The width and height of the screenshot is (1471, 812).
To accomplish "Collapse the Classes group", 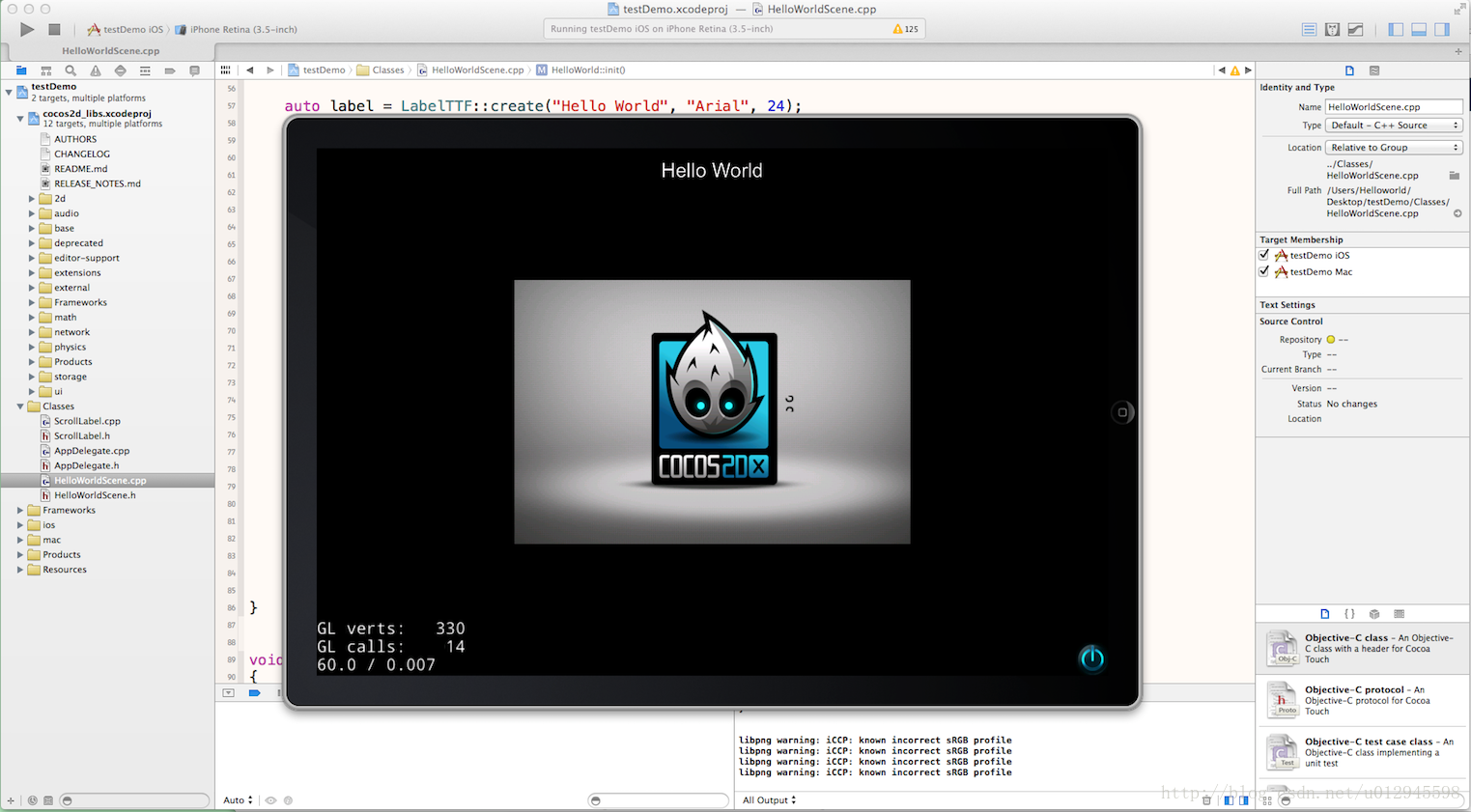I will tap(20, 406).
